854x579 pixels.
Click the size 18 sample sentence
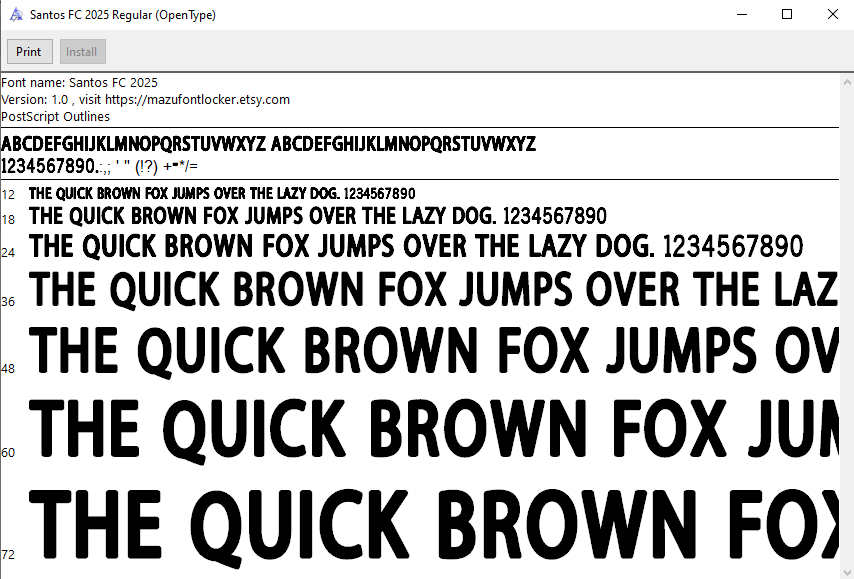[x=318, y=216]
